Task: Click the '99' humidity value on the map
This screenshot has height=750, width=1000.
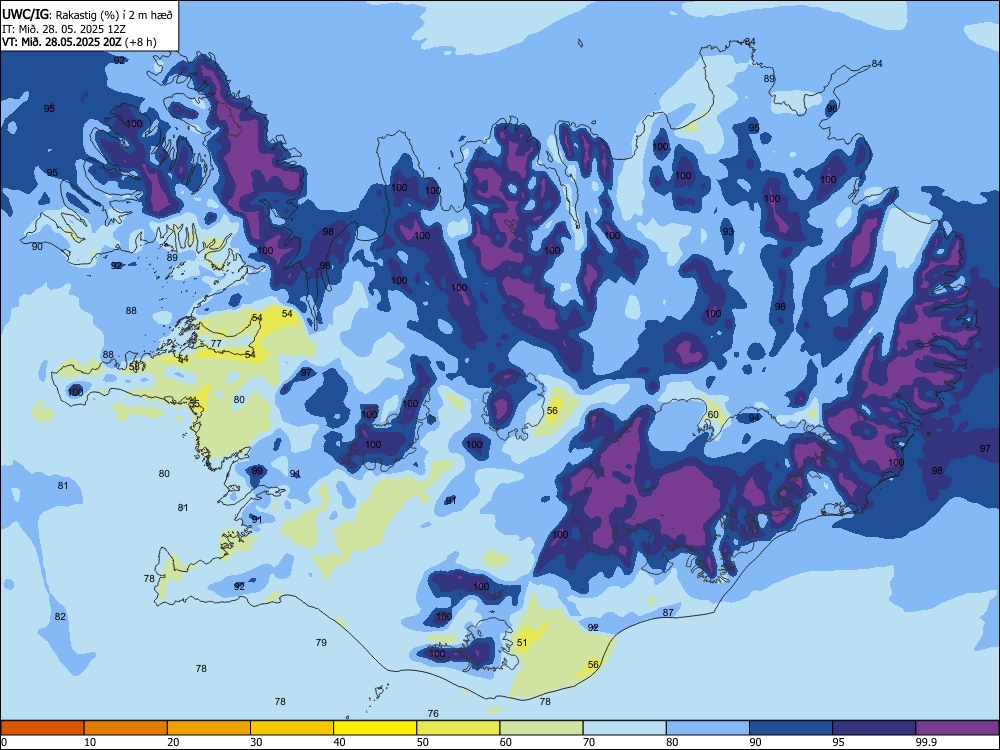Action: (x=257, y=471)
